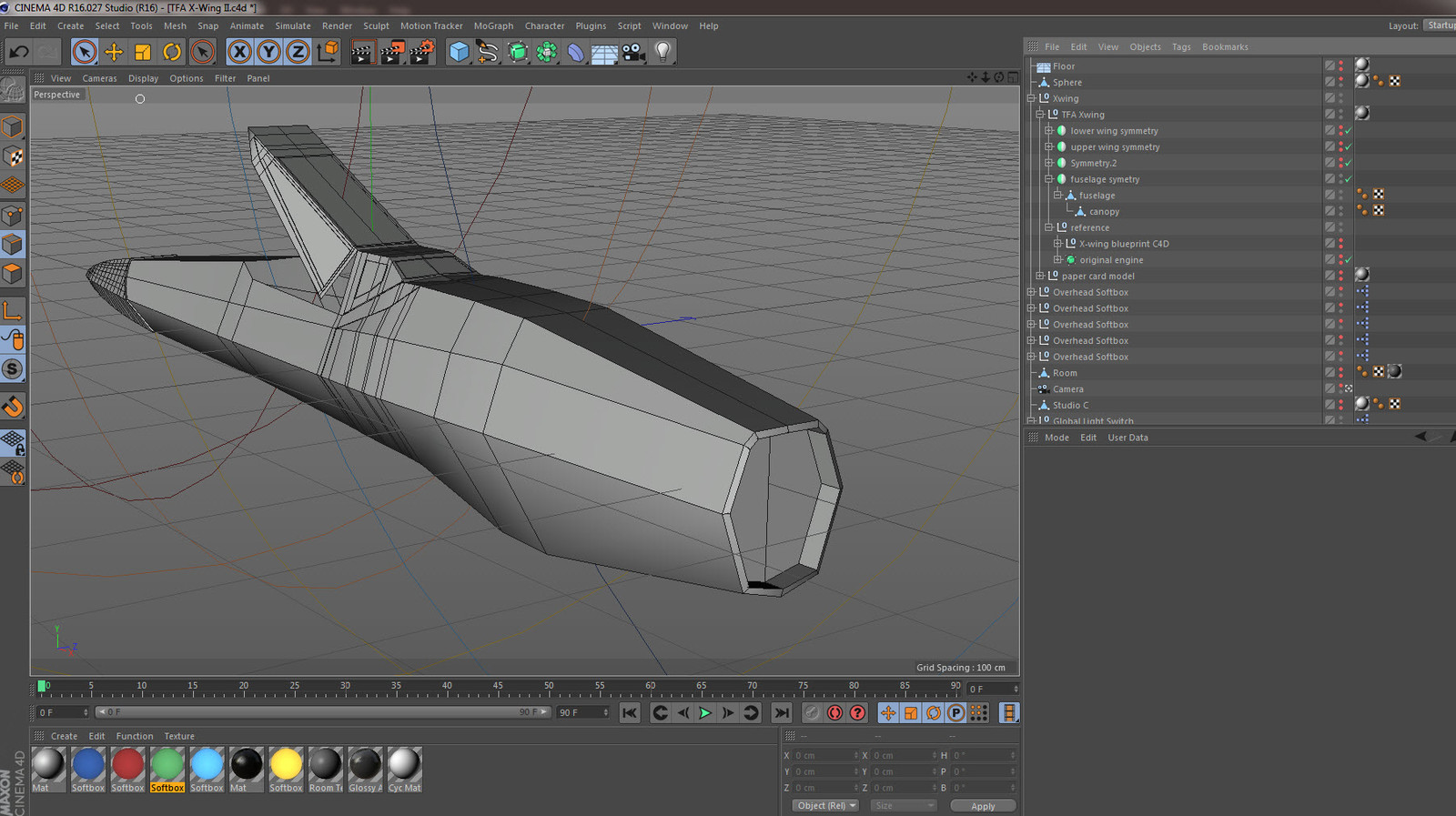
Task: Activate the Move tool
Action: coord(114,52)
